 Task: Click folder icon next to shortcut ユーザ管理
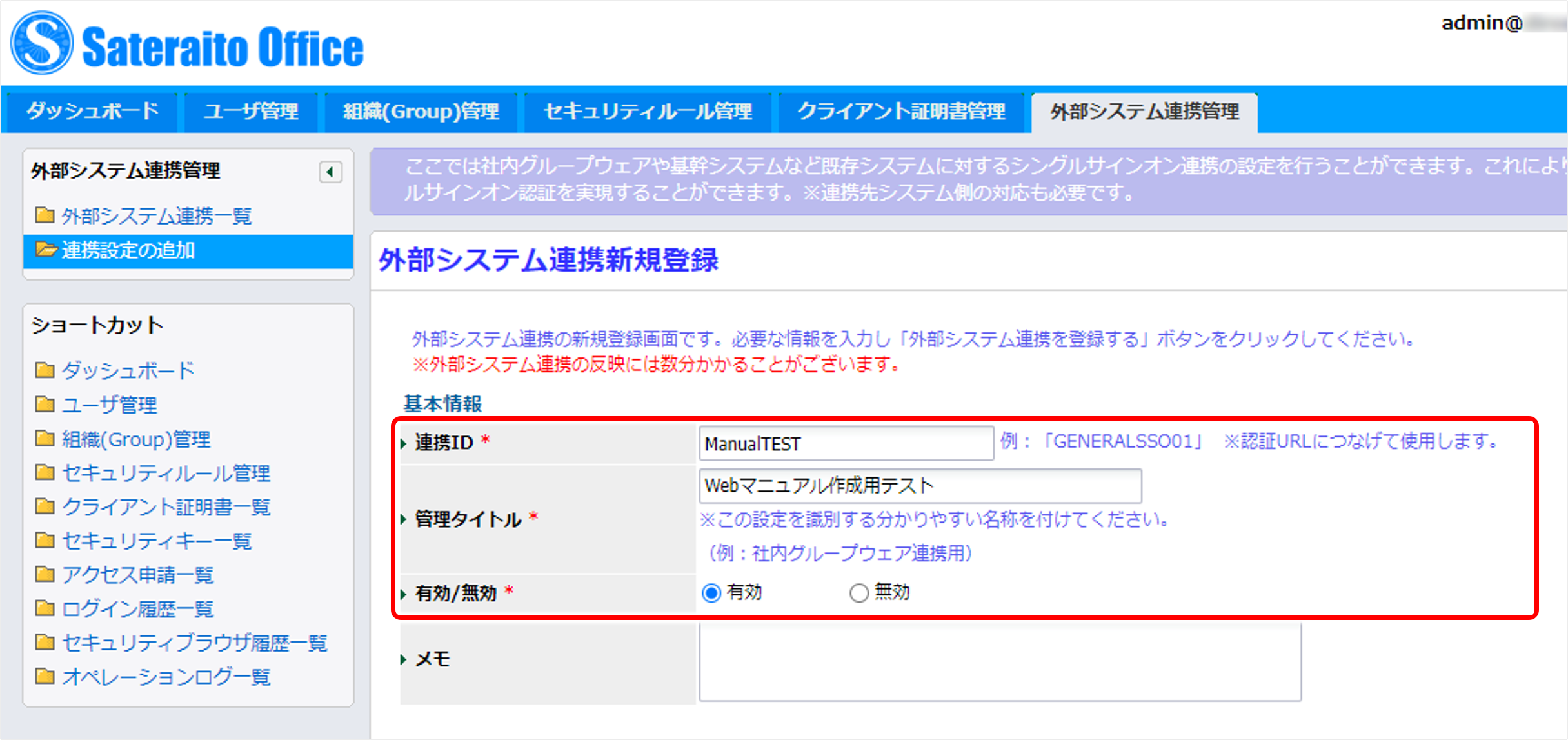(45, 405)
